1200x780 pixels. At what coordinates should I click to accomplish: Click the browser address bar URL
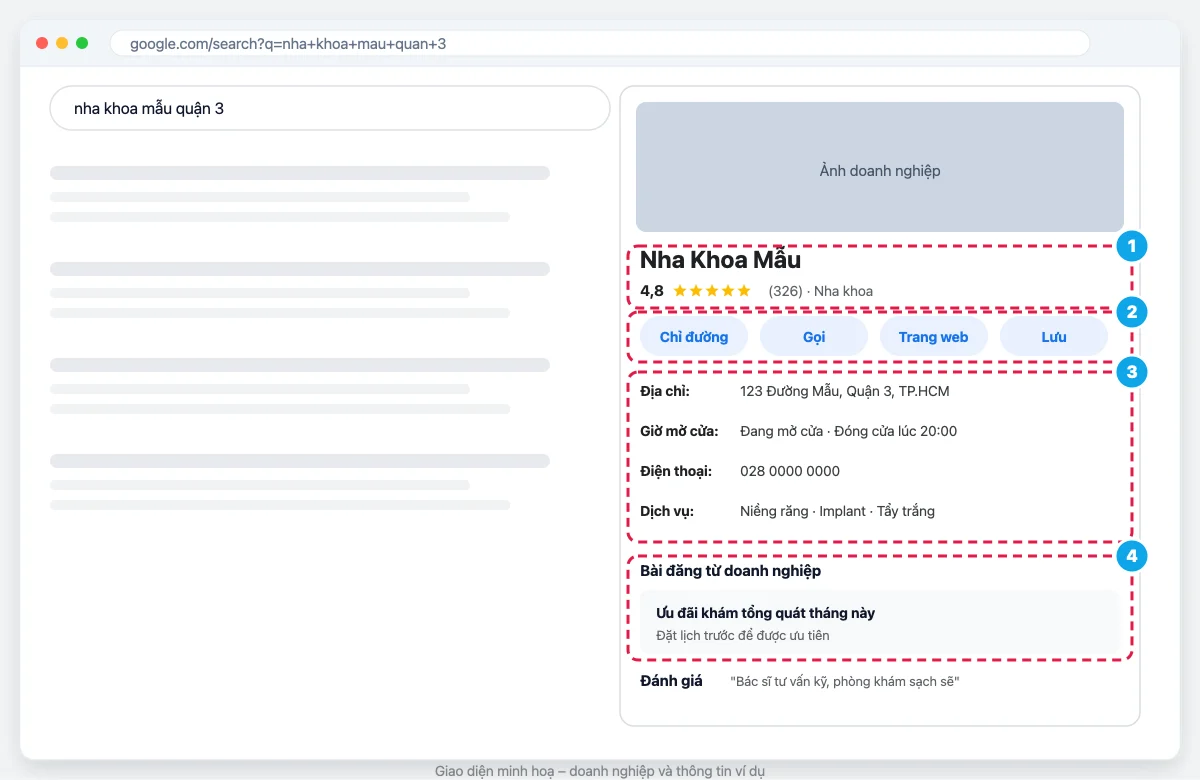coord(600,44)
